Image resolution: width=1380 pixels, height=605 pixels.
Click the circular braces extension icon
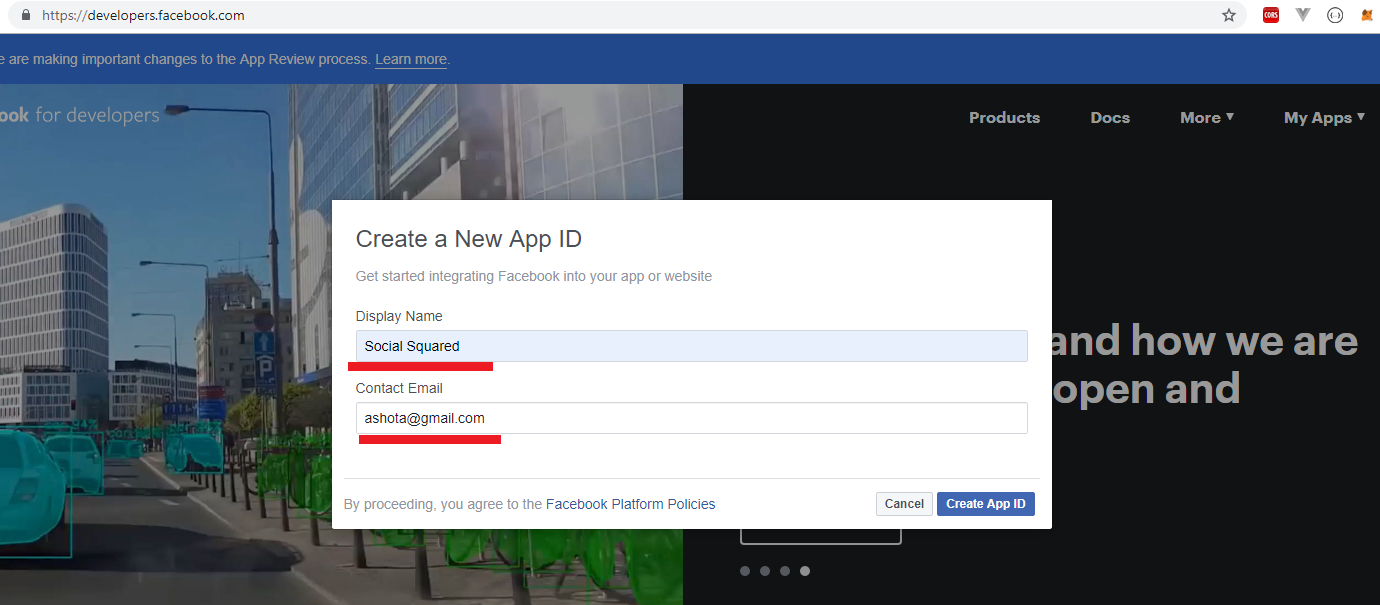coord(1334,15)
